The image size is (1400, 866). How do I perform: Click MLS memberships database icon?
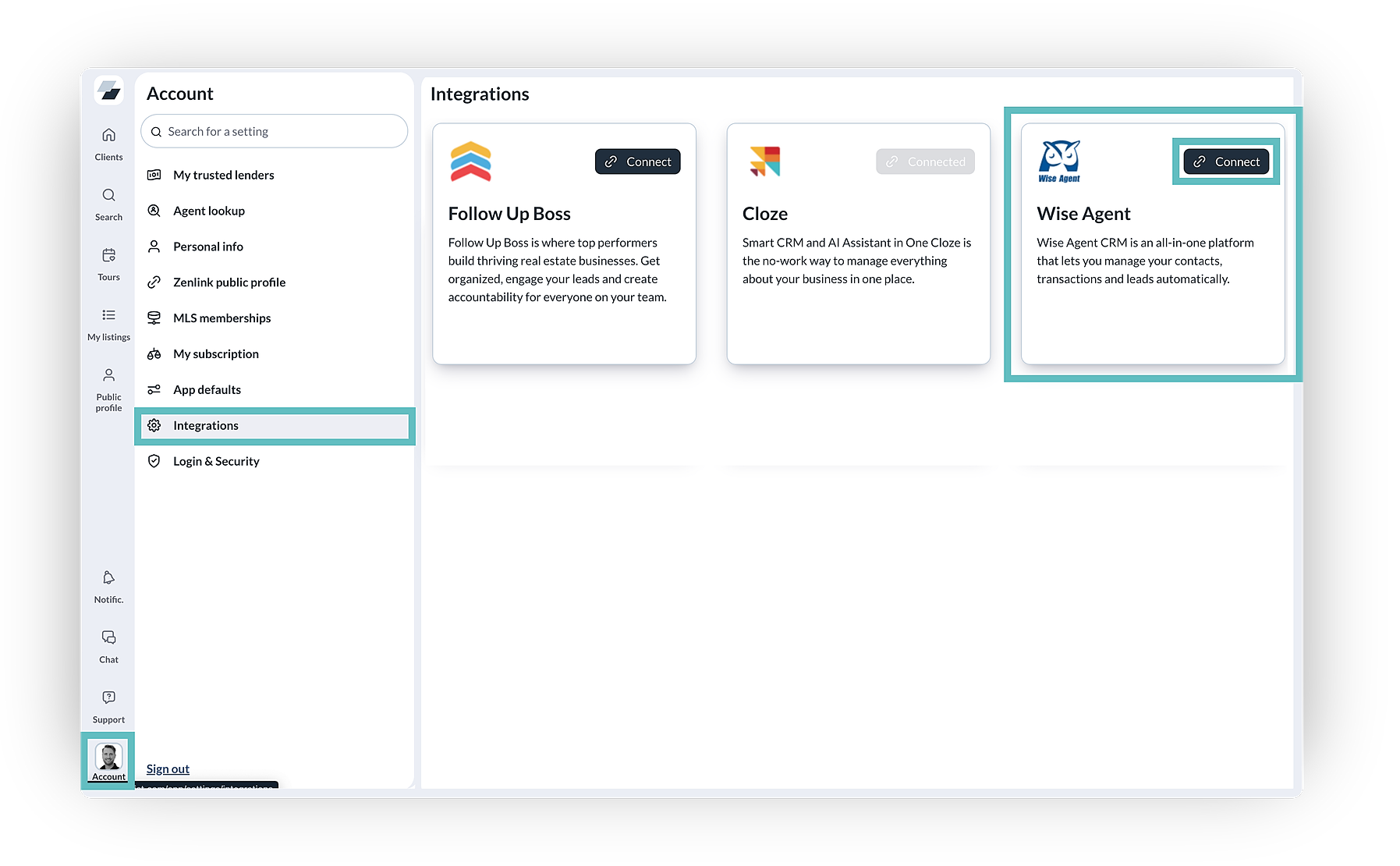point(154,318)
